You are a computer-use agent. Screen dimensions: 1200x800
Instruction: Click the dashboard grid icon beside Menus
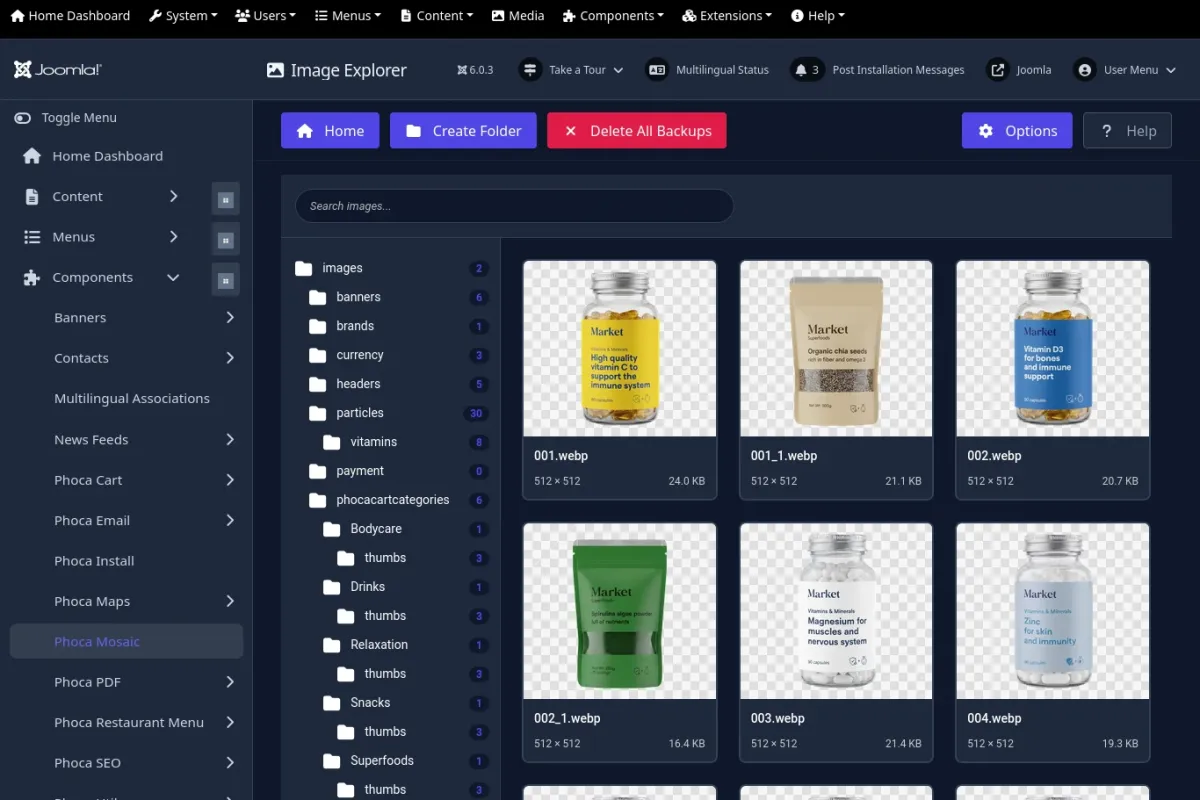point(226,240)
